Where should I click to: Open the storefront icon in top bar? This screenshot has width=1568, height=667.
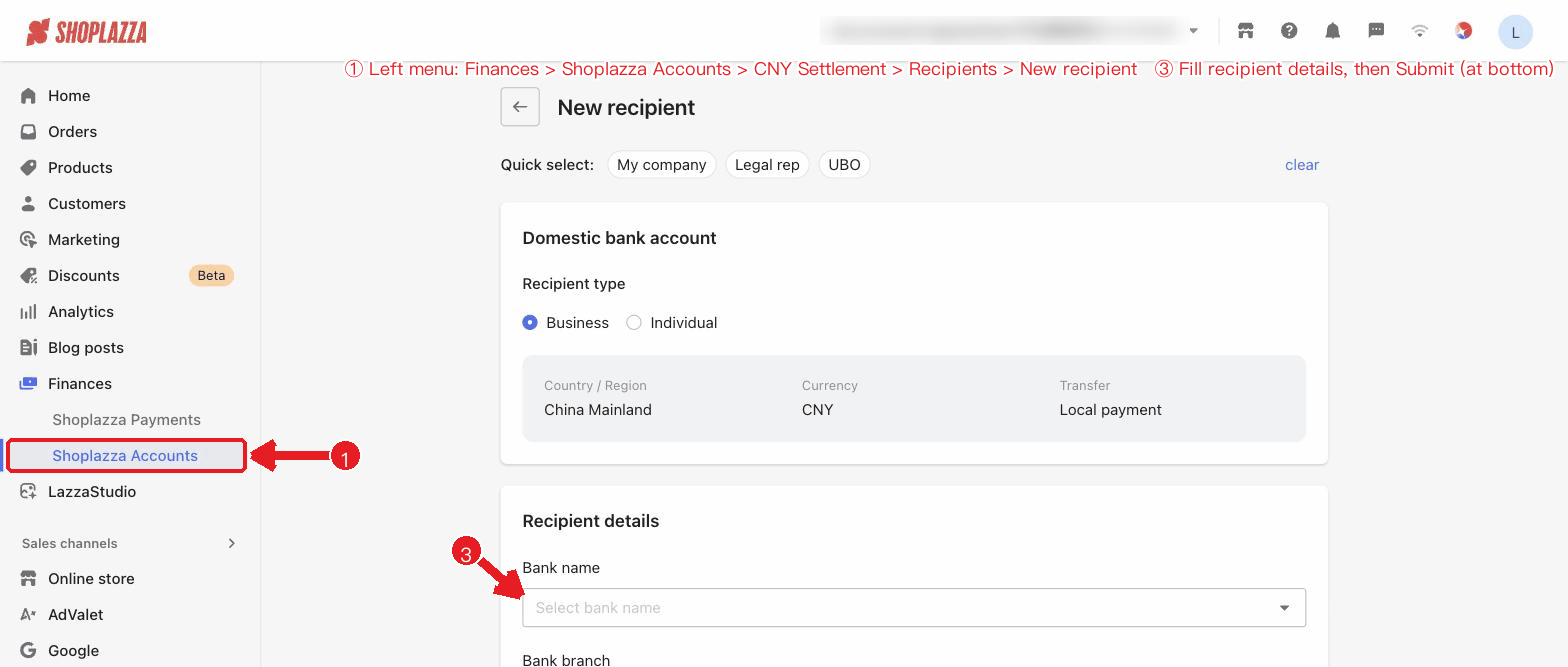pyautogui.click(x=1245, y=31)
